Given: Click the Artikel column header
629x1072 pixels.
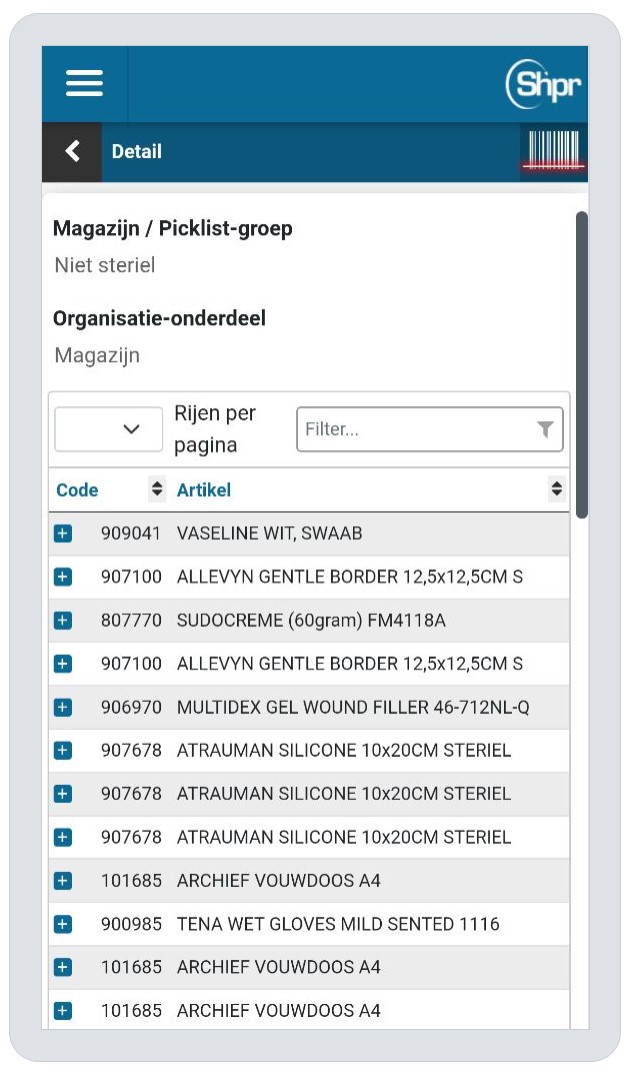Looking at the screenshot, I should pyautogui.click(x=204, y=490).
